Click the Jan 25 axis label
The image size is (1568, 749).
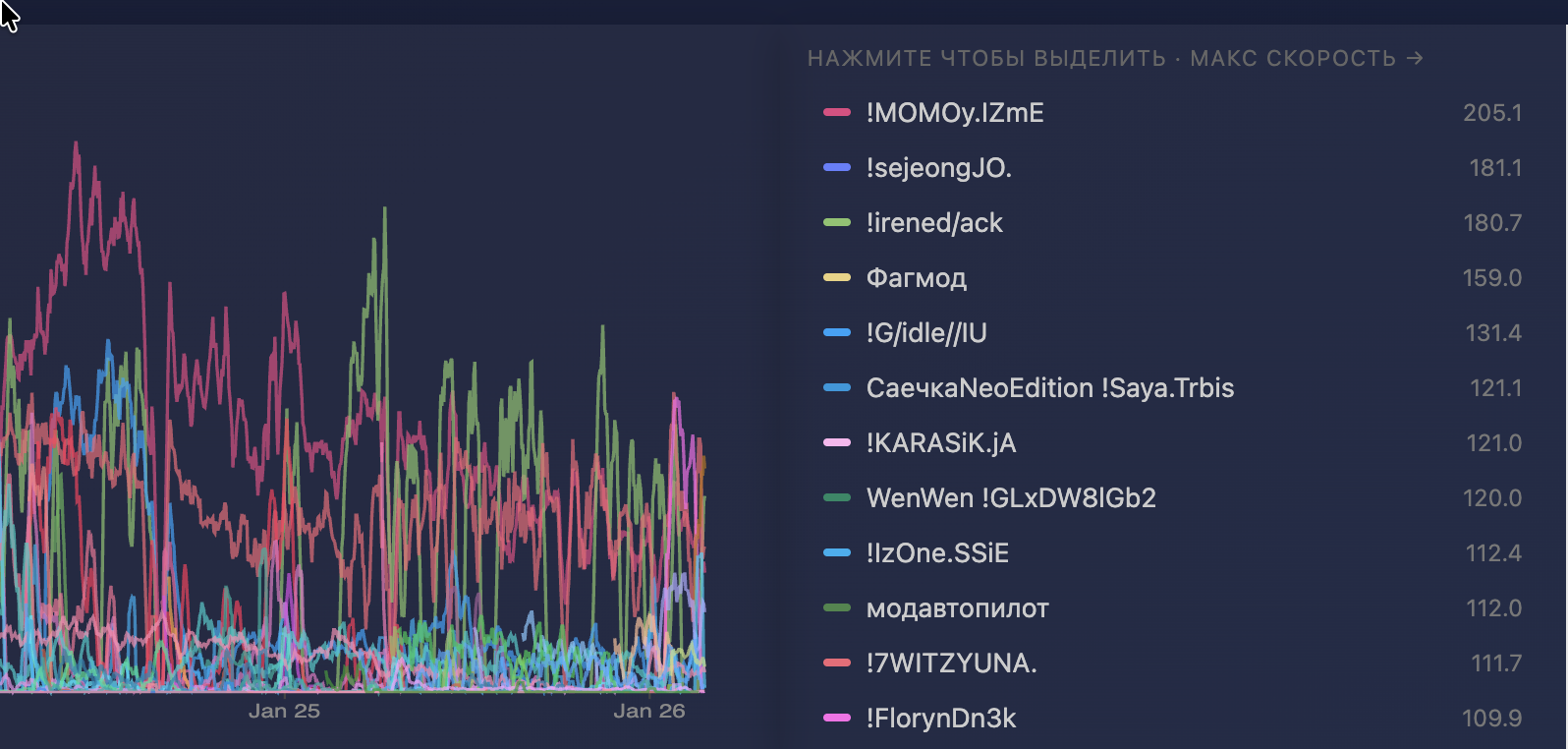[284, 711]
